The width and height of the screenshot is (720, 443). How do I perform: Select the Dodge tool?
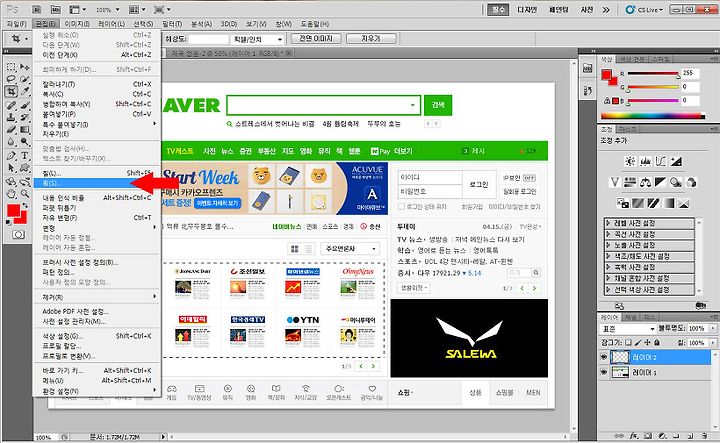[x=25, y=141]
